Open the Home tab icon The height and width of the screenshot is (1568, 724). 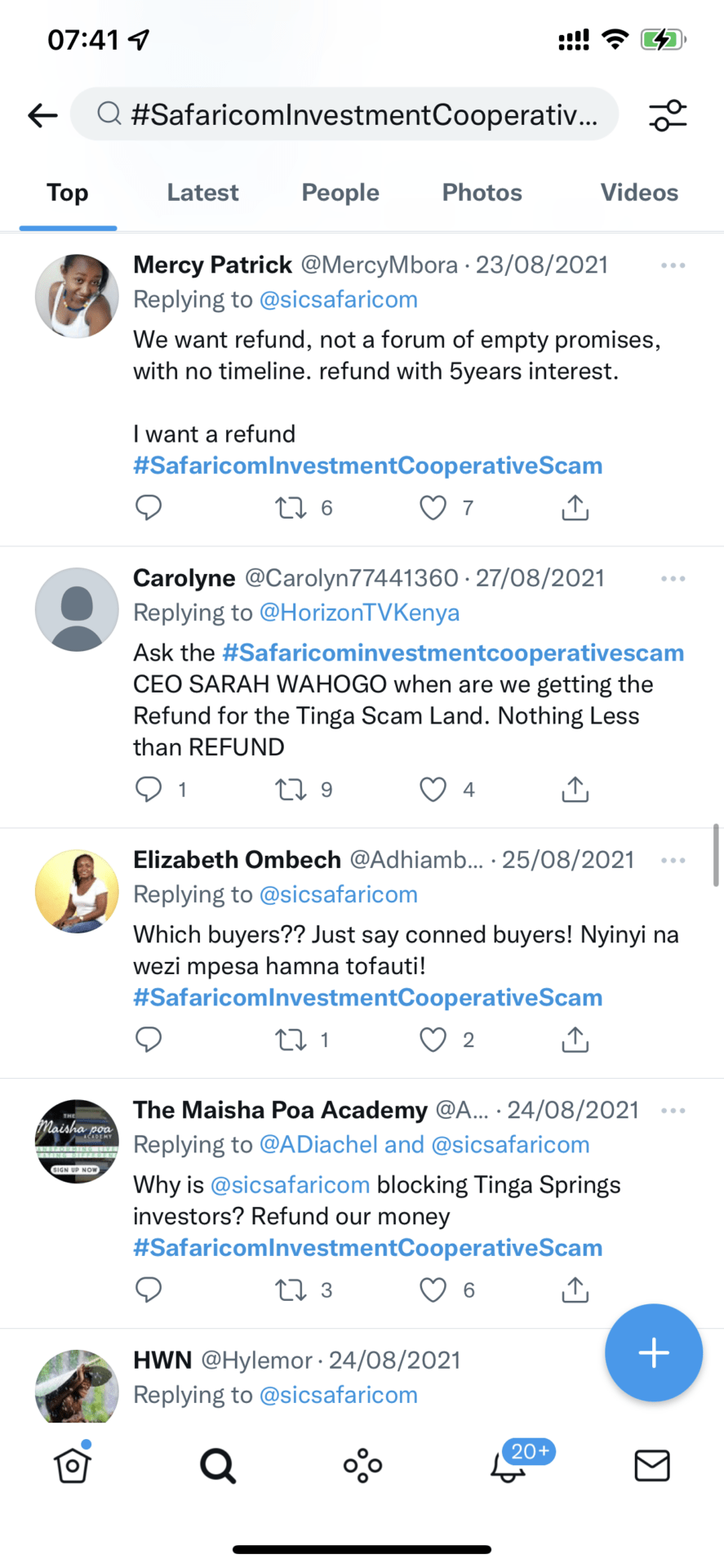(x=72, y=1465)
